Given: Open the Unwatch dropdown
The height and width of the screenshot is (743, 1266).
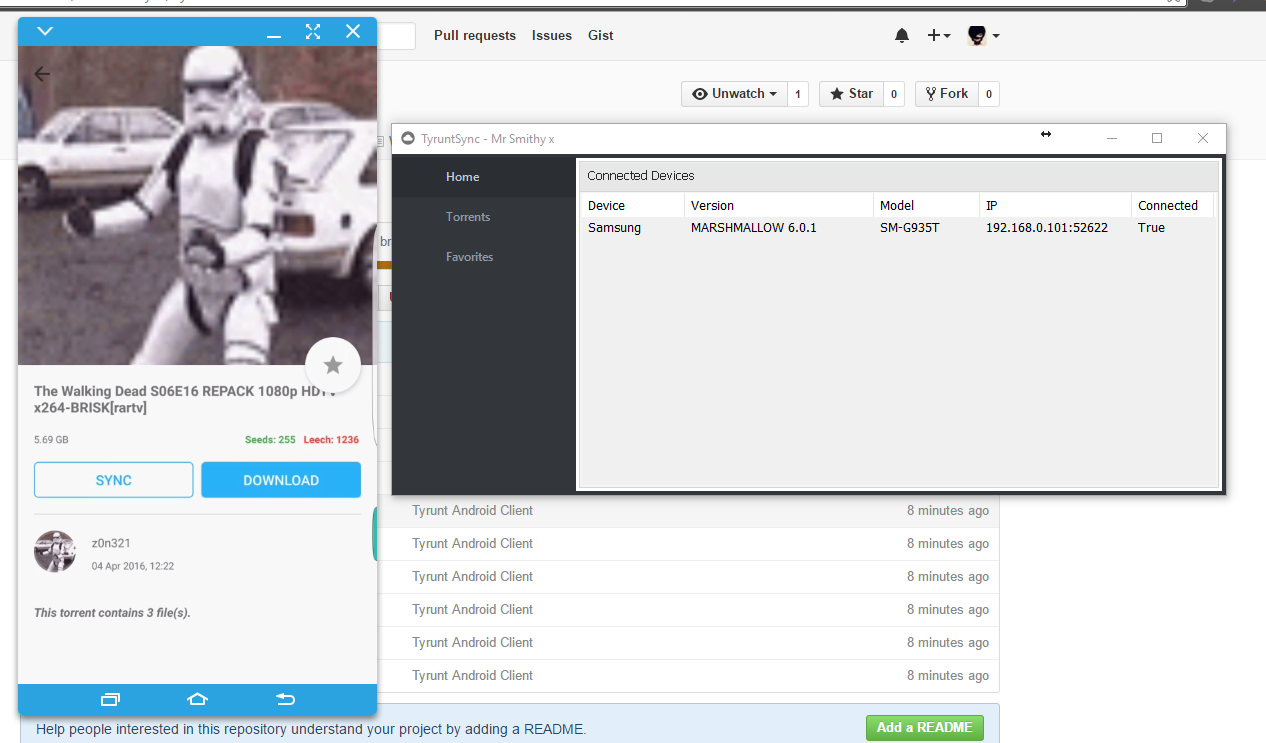Looking at the screenshot, I should 734,94.
